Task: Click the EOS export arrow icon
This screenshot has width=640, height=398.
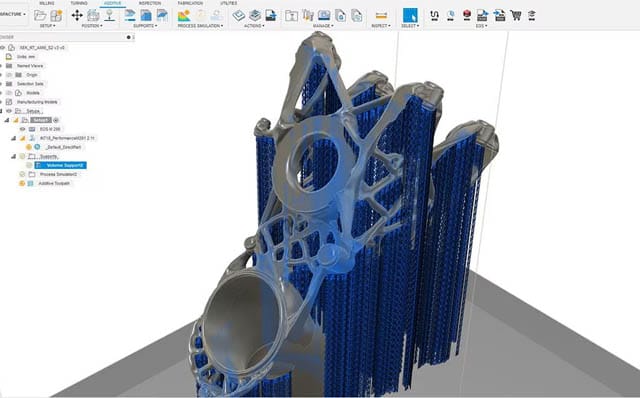Action: (x=482, y=16)
